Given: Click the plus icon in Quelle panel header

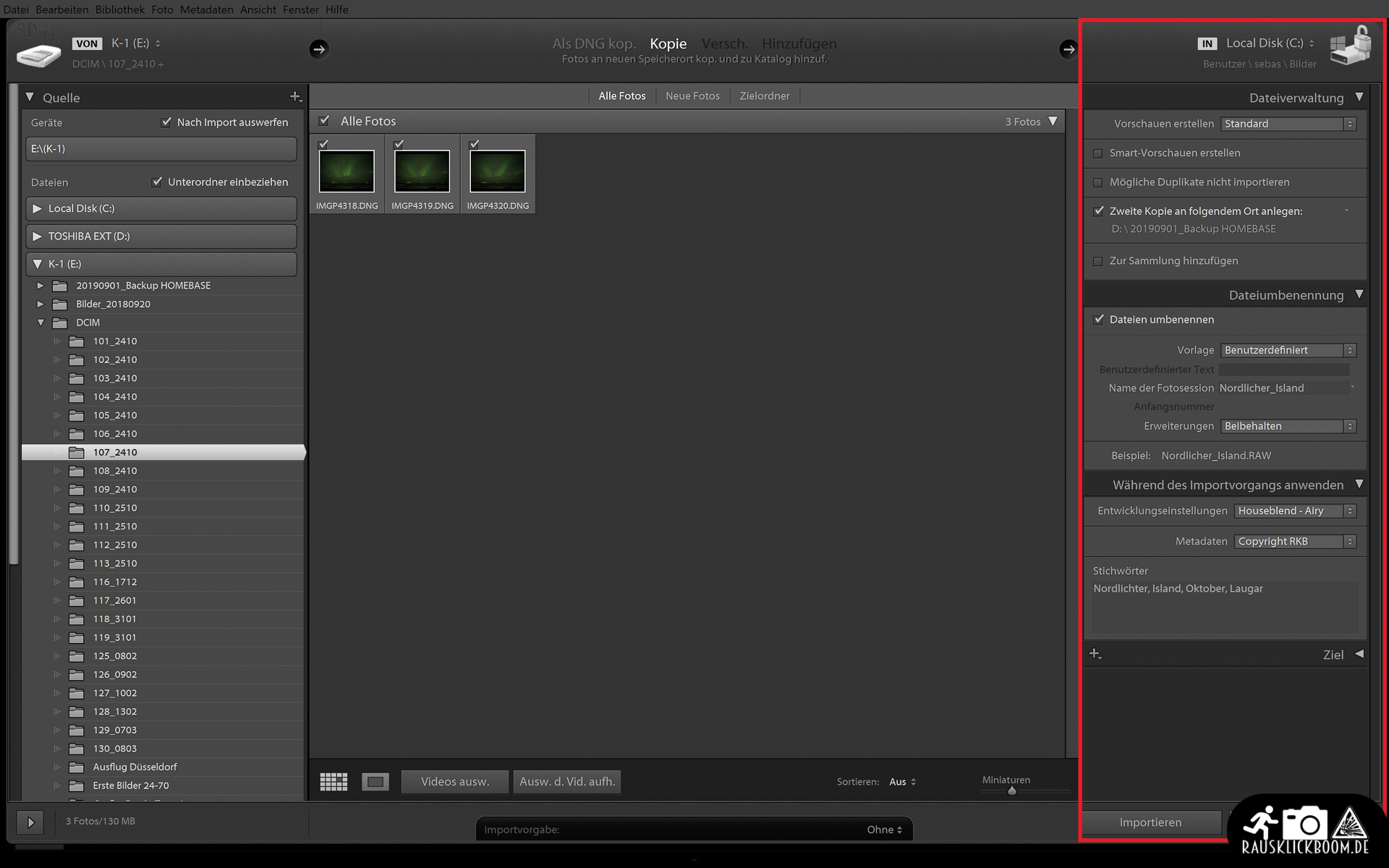Looking at the screenshot, I should (x=295, y=97).
